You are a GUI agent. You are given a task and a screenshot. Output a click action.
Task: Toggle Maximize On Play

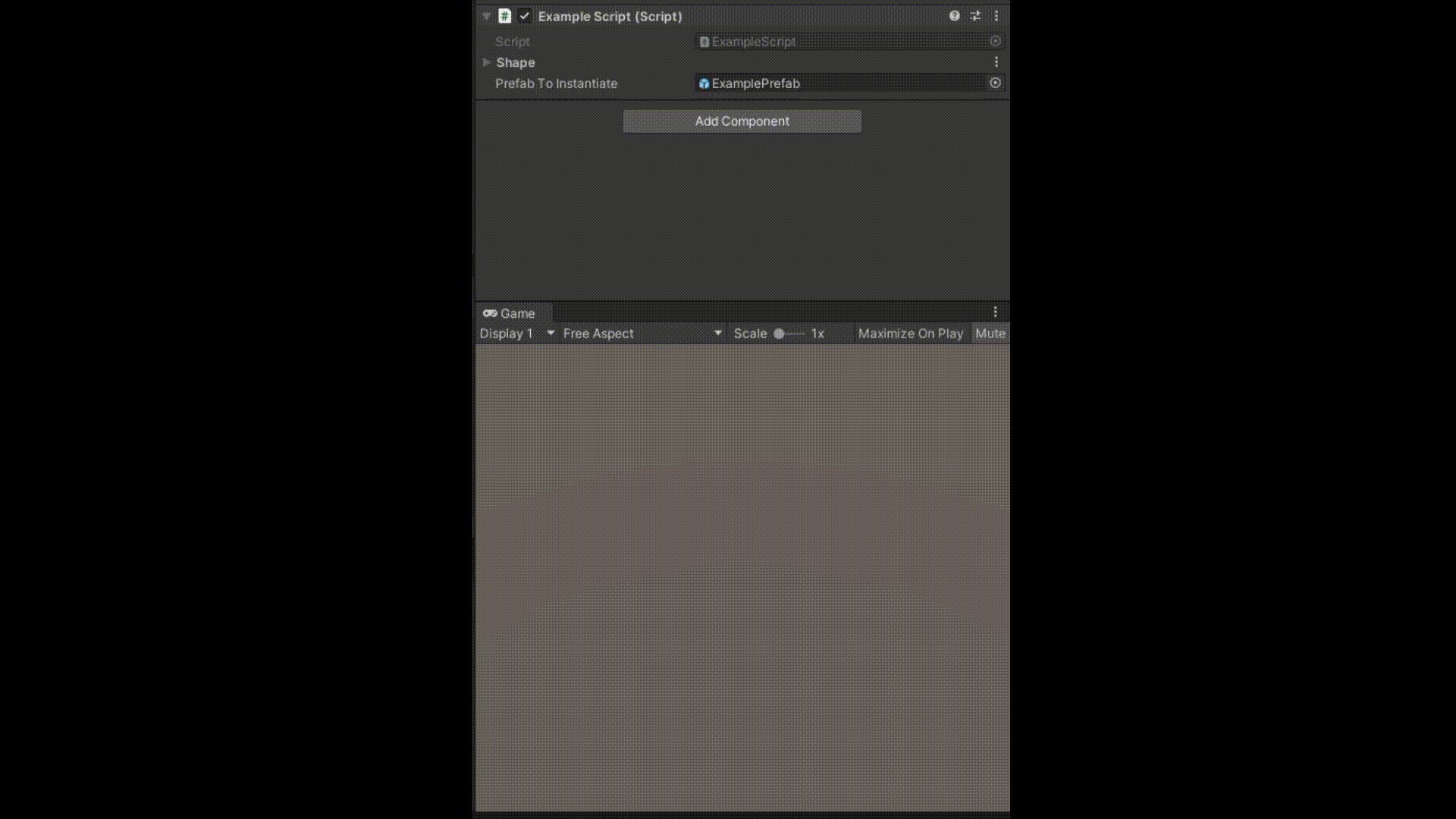[x=910, y=334]
